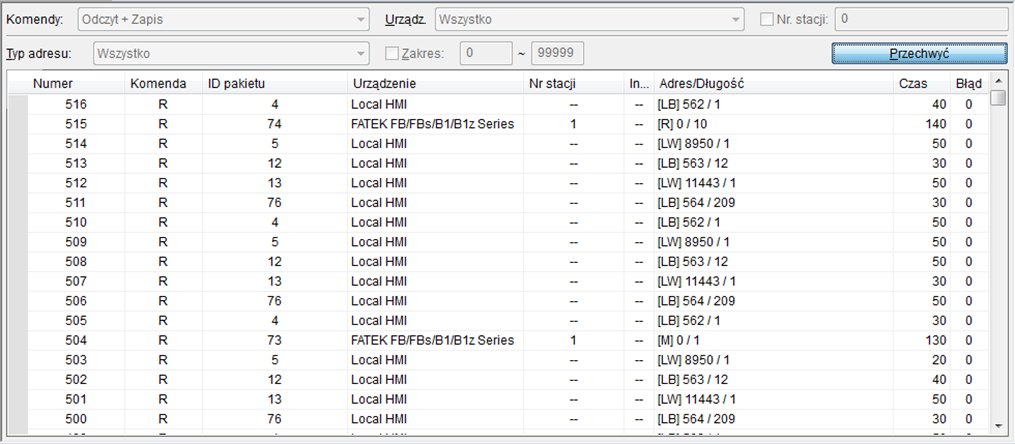The image size is (1015, 444).
Task: Open the Komendy dropdown
Action: tap(223, 19)
